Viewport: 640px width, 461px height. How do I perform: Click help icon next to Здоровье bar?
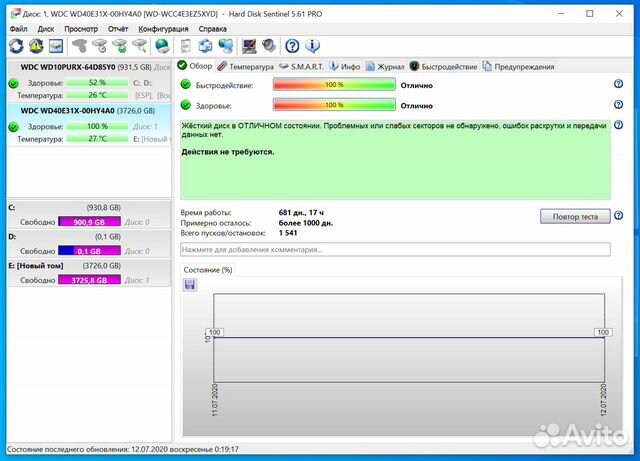pyautogui.click(x=618, y=105)
